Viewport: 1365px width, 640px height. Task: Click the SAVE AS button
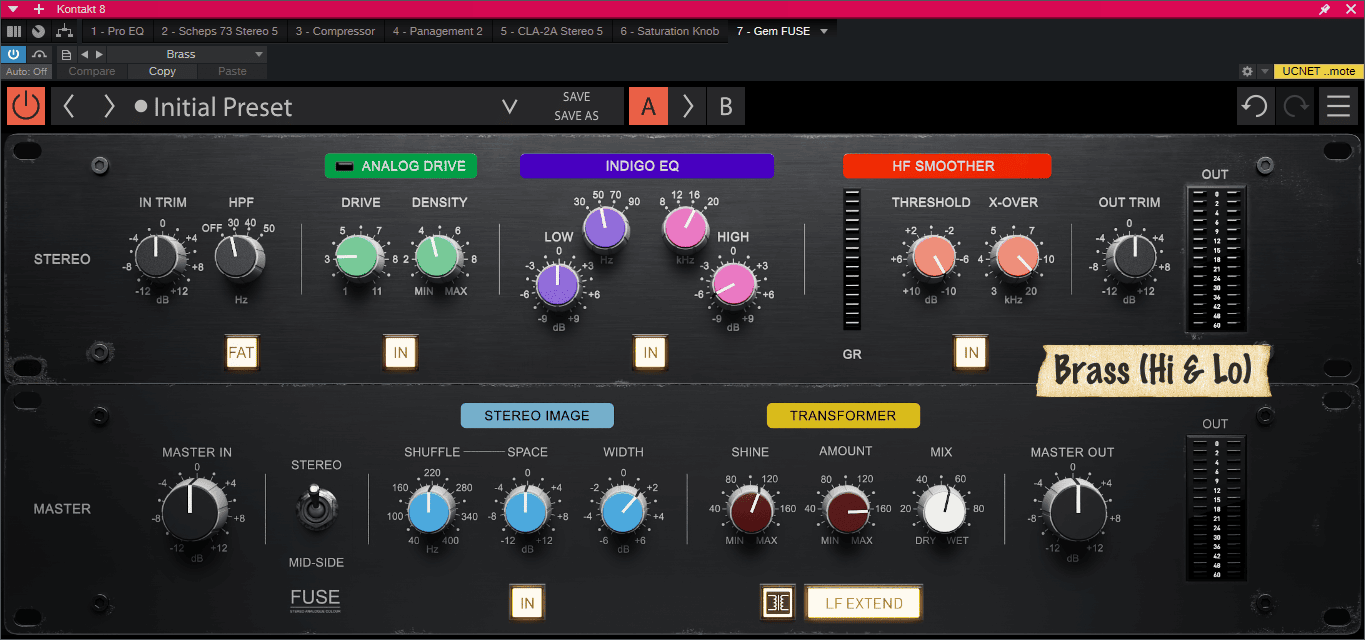click(576, 116)
